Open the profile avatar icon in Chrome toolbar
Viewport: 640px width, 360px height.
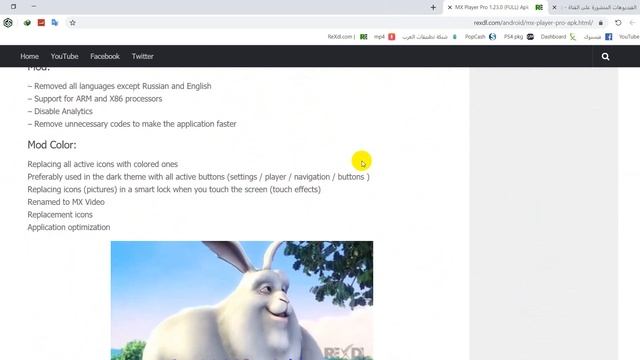tap(8, 23)
